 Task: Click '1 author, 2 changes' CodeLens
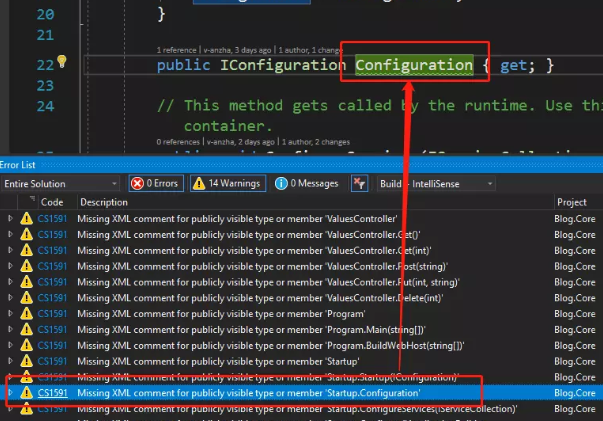(316, 142)
